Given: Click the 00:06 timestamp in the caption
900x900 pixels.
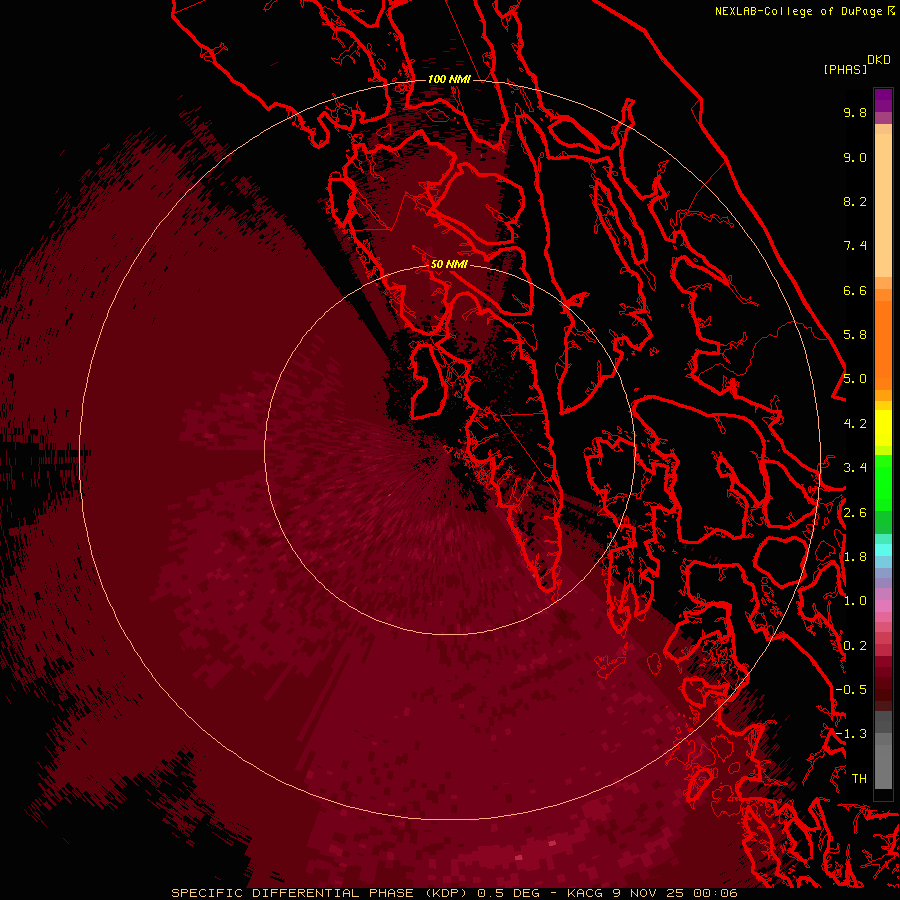Looking at the screenshot, I should coord(715,893).
